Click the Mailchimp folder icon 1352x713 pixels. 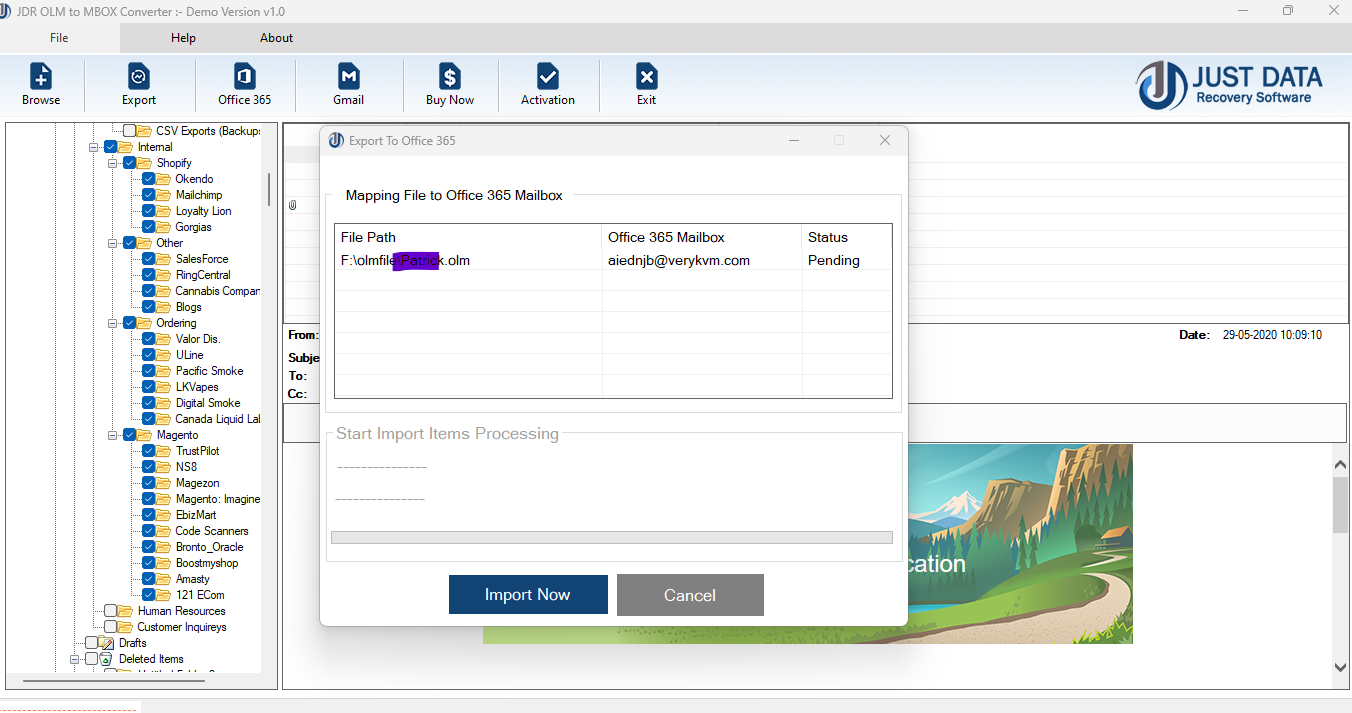[164, 195]
